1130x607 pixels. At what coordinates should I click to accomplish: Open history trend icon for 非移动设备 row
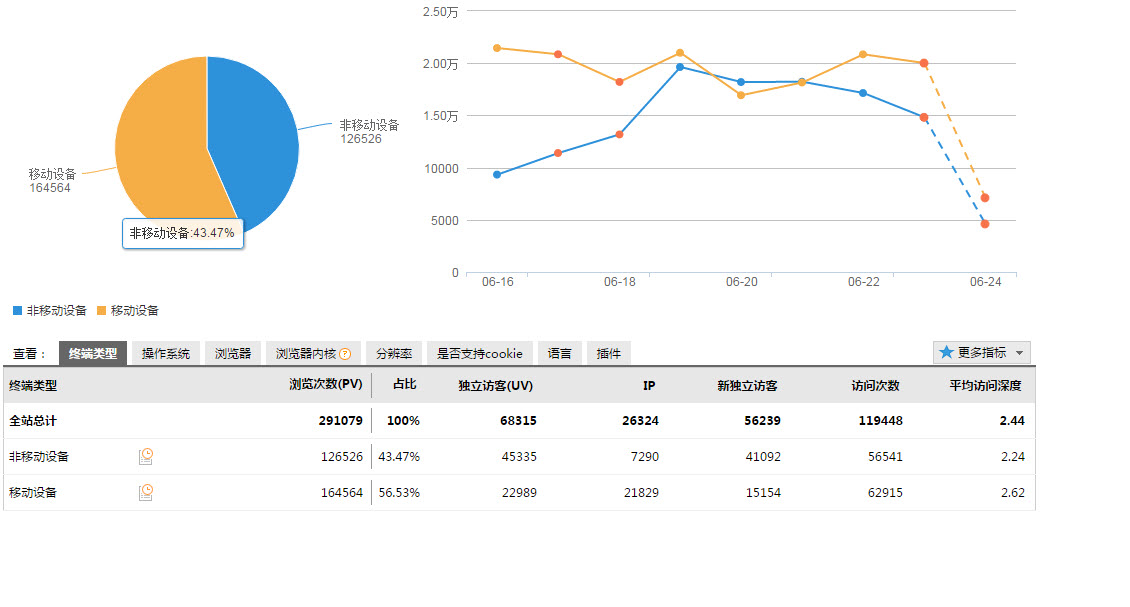point(146,457)
